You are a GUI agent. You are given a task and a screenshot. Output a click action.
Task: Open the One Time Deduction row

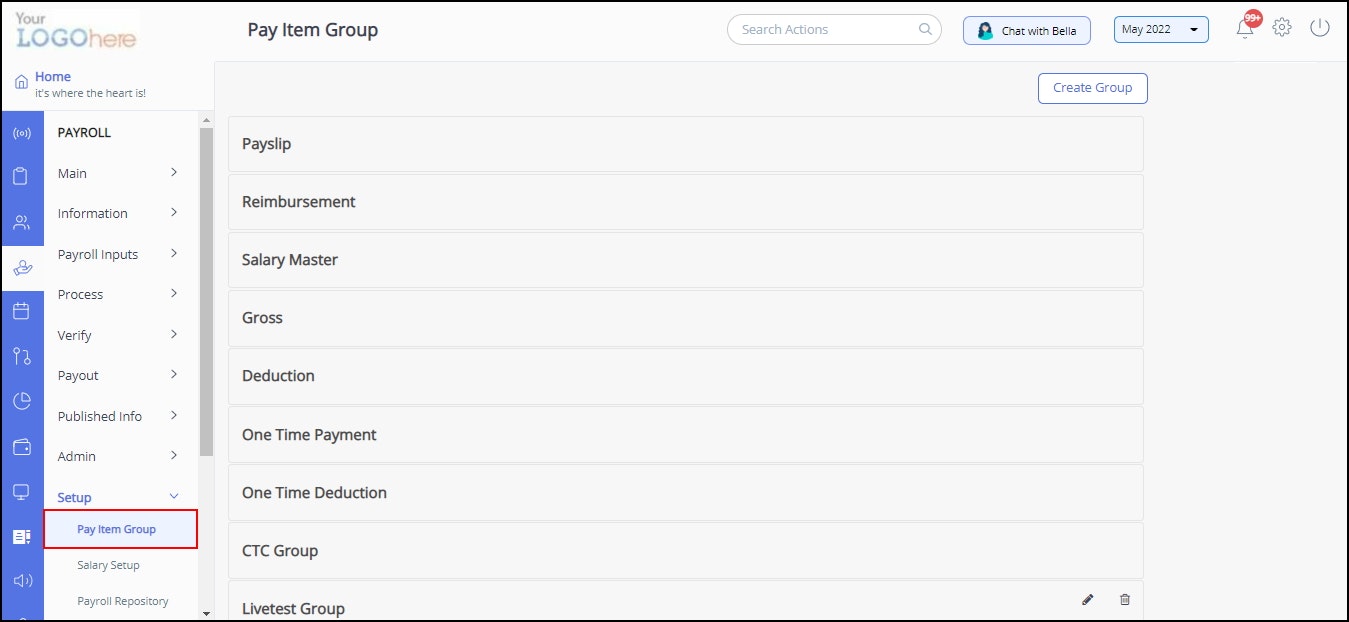[685, 492]
